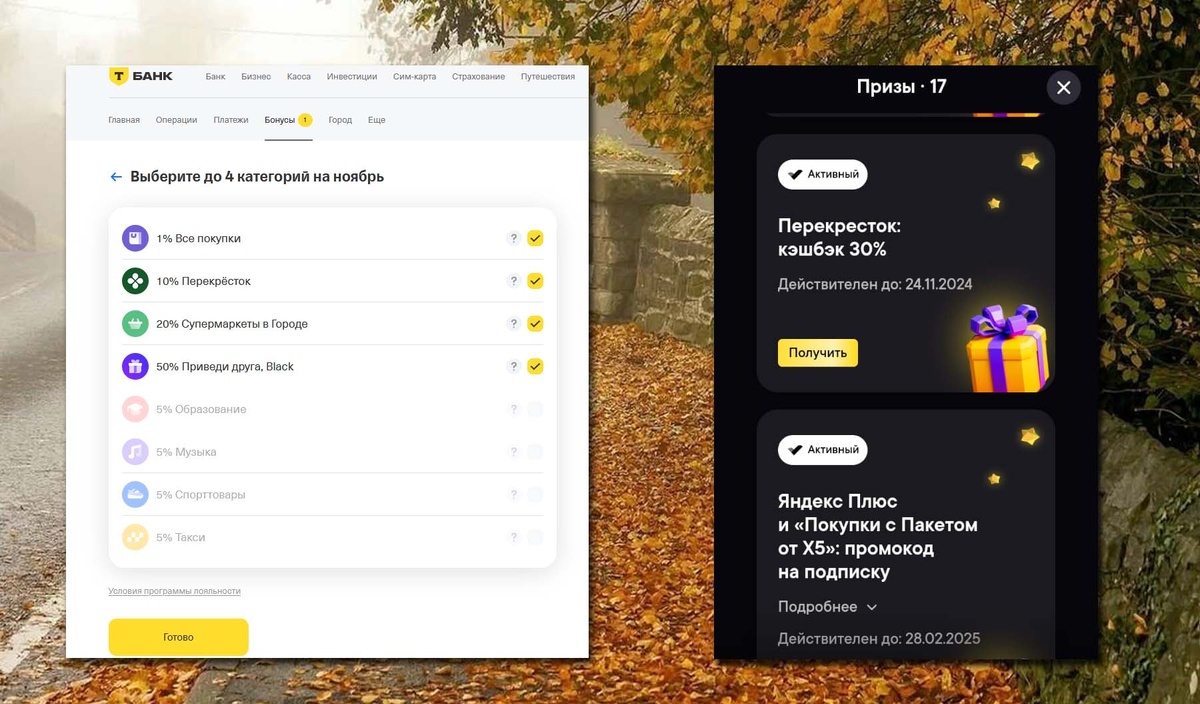This screenshot has height=704, width=1200.
Task: Open help for 1% Все покупки
Action: 513,238
